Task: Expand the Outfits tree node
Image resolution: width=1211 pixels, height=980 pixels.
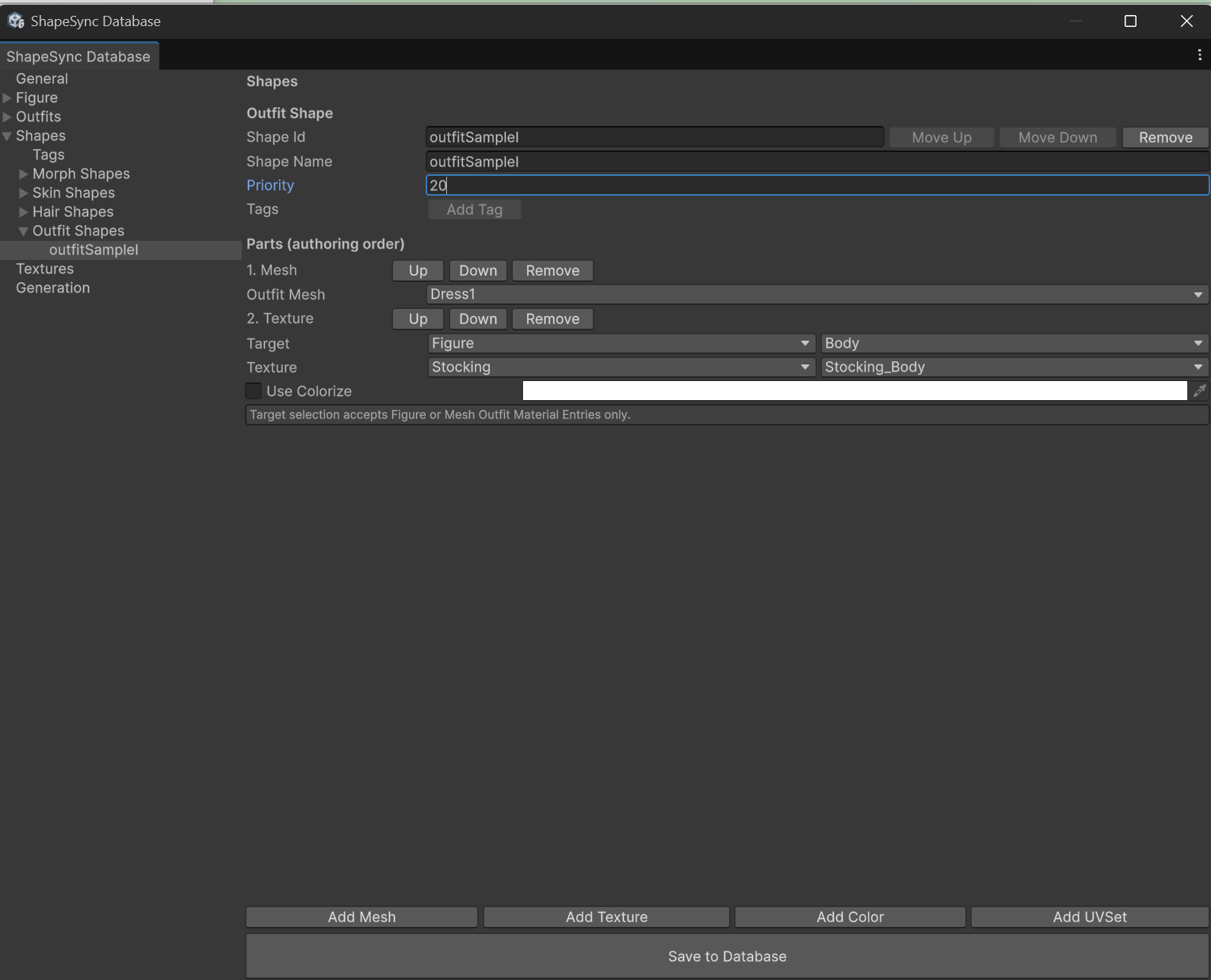Action: pyautogui.click(x=7, y=116)
